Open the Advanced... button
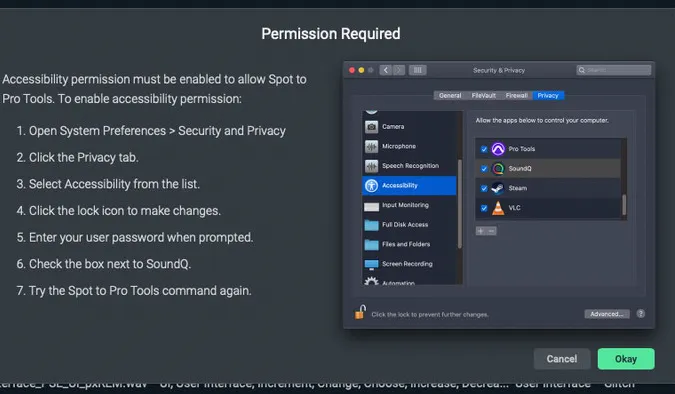Image resolution: width=675 pixels, height=394 pixels. click(x=607, y=314)
